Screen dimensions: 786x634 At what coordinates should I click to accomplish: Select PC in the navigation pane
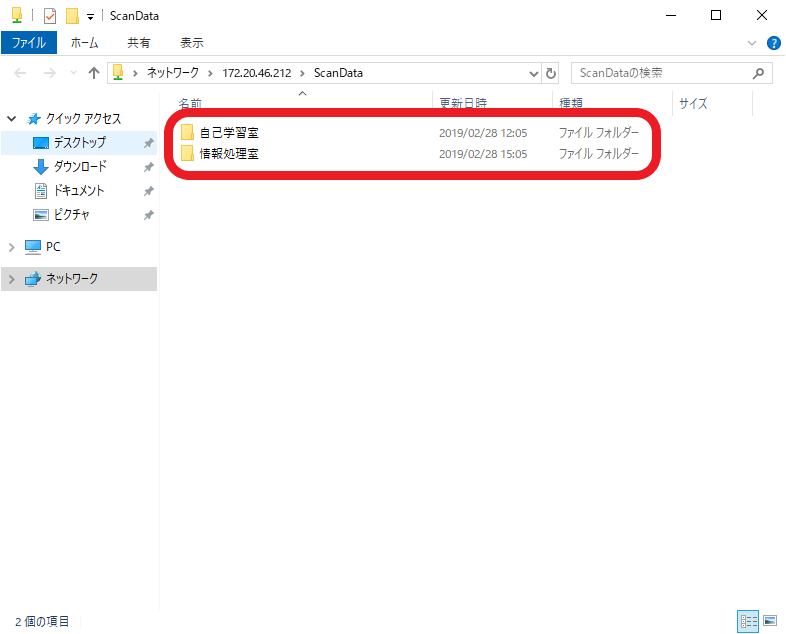53,247
